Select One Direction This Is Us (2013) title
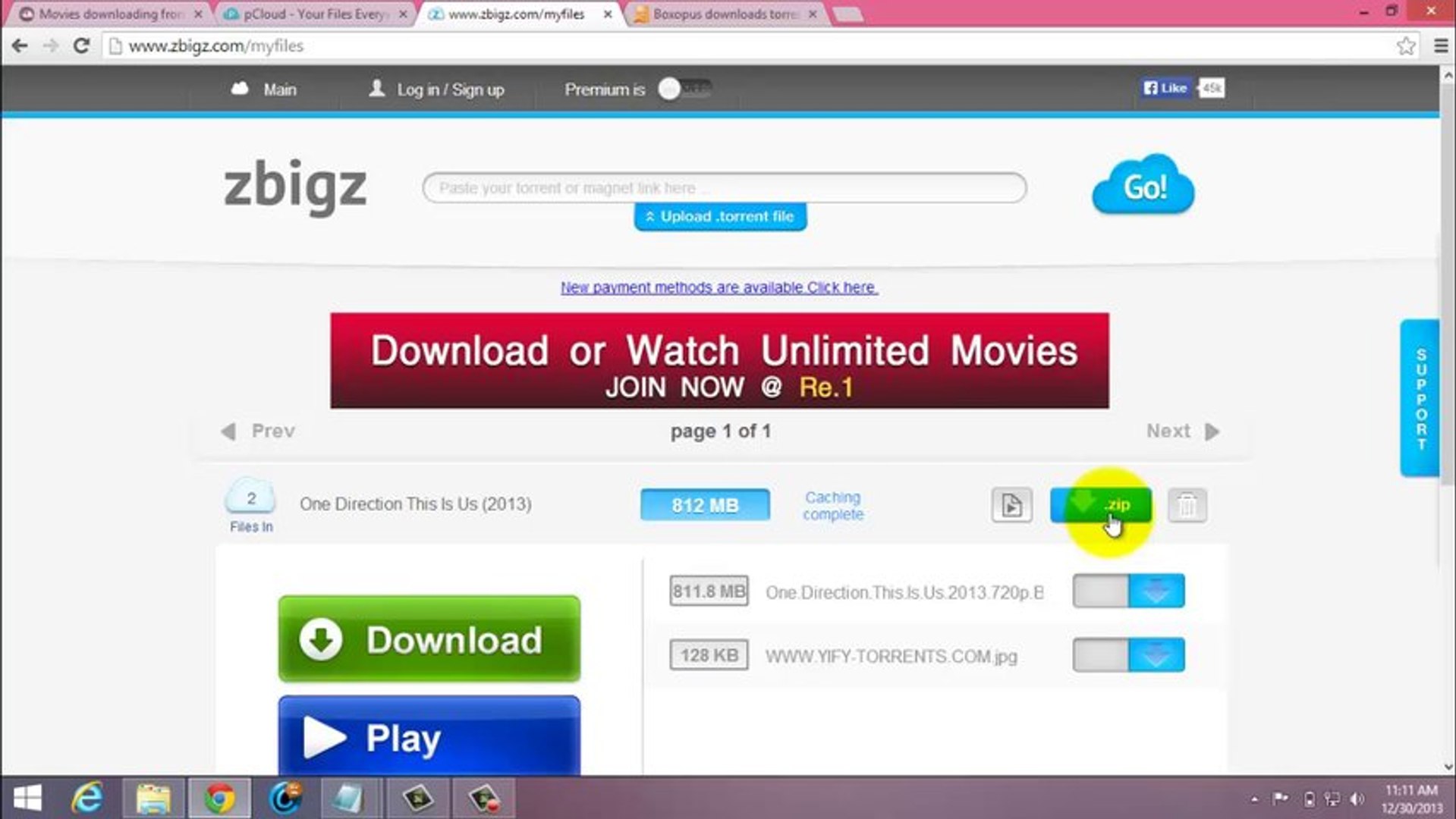Screen dimensions: 1456x819 click(x=415, y=504)
